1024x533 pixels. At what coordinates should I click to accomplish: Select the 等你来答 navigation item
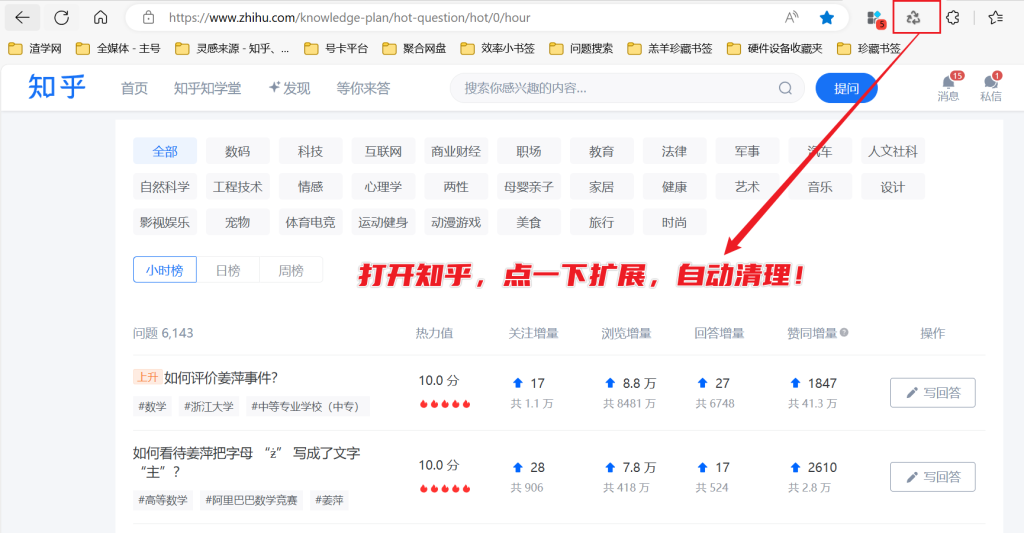pos(363,88)
